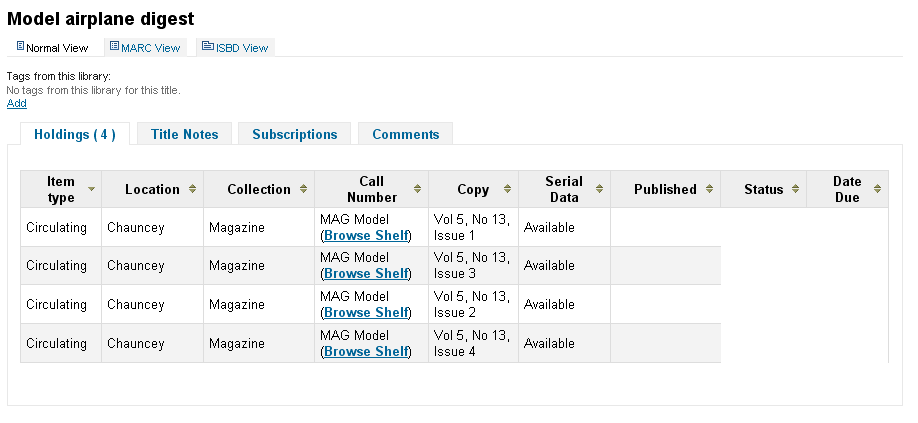918x423 pixels.
Task: Click the Normal View page icon
Action: (x=21, y=46)
